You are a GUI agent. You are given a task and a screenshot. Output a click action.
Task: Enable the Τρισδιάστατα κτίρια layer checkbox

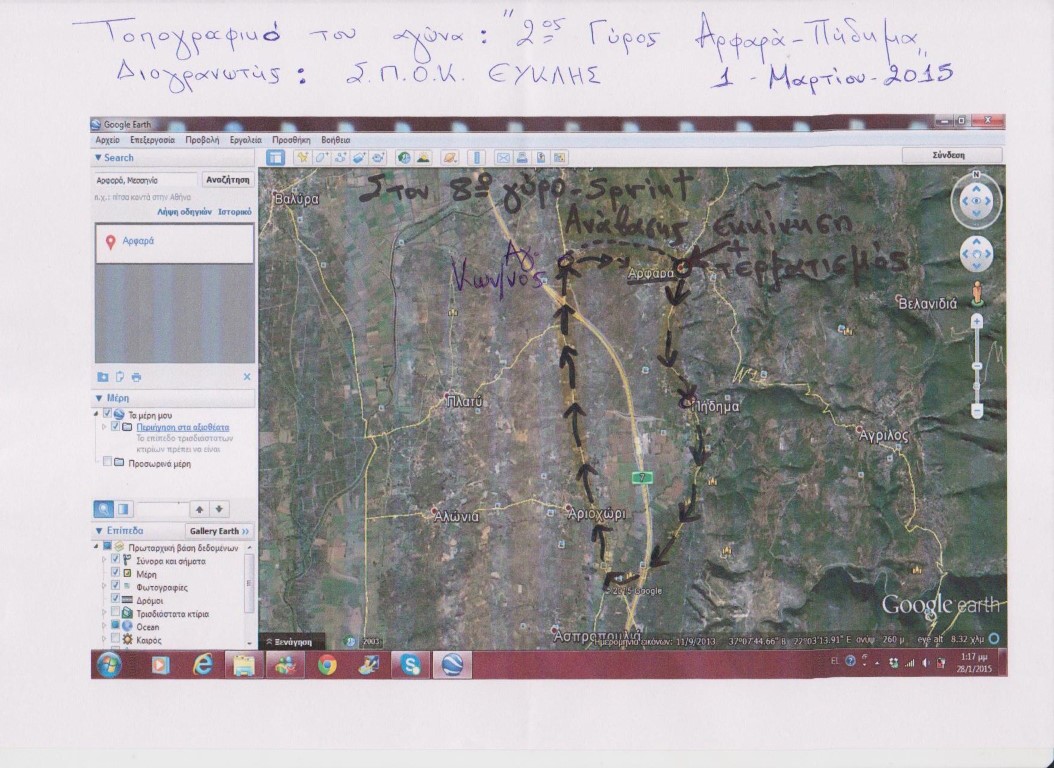(115, 612)
